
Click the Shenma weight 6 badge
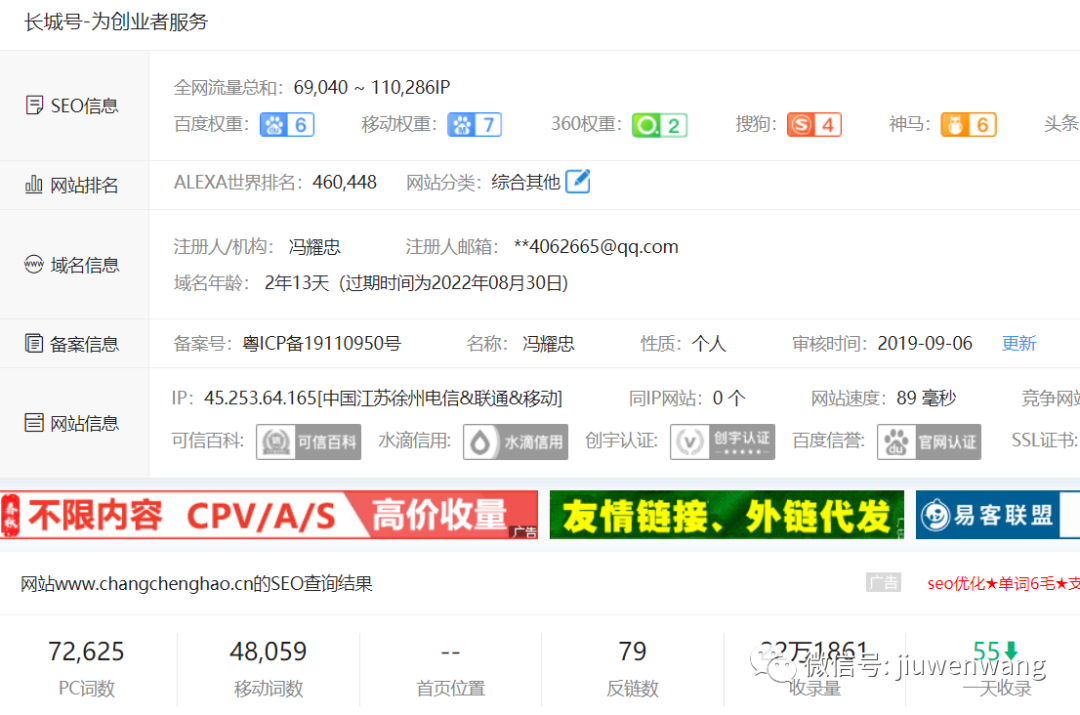968,125
